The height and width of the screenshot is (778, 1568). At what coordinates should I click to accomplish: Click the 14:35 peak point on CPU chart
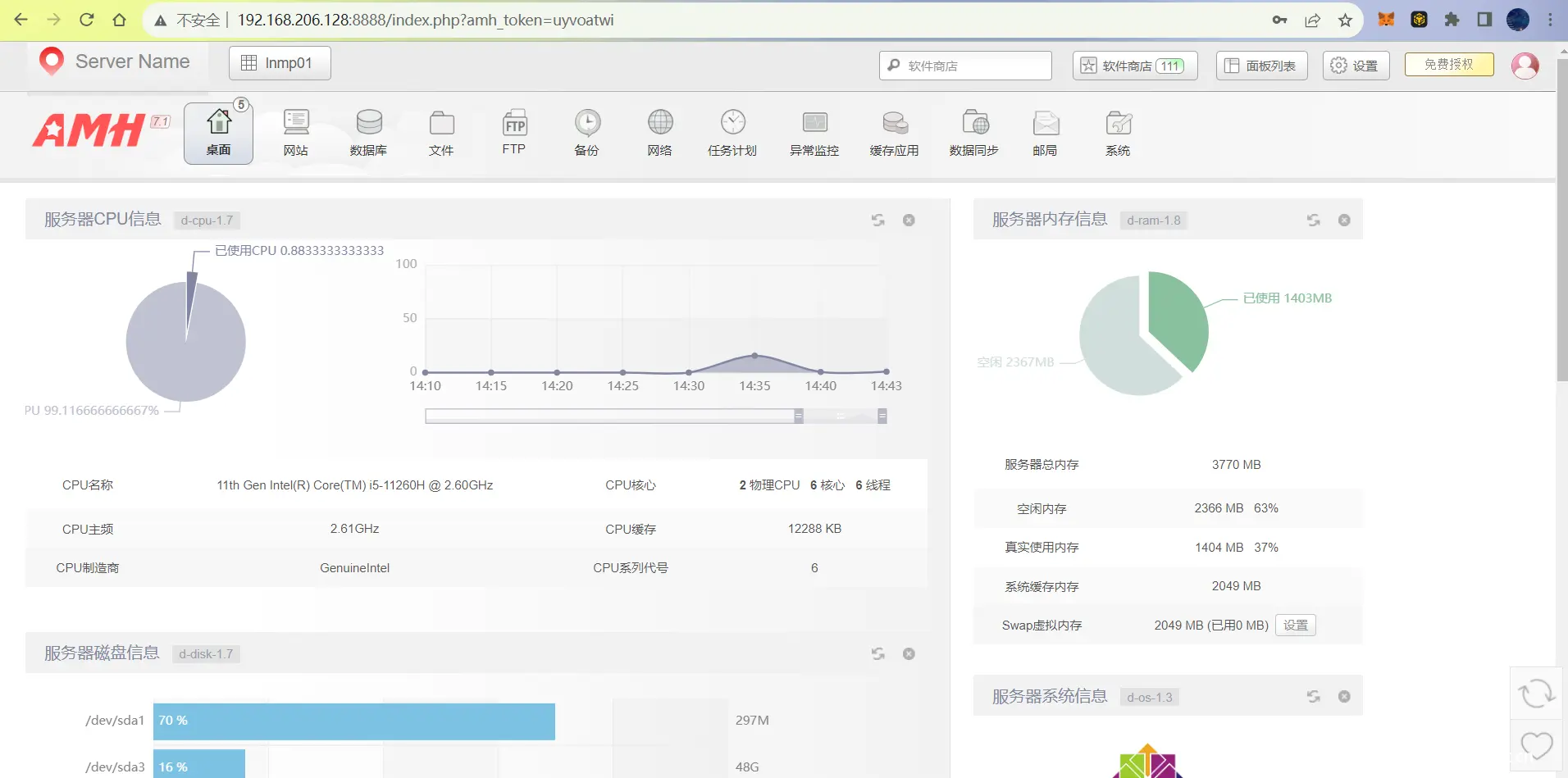pos(754,356)
